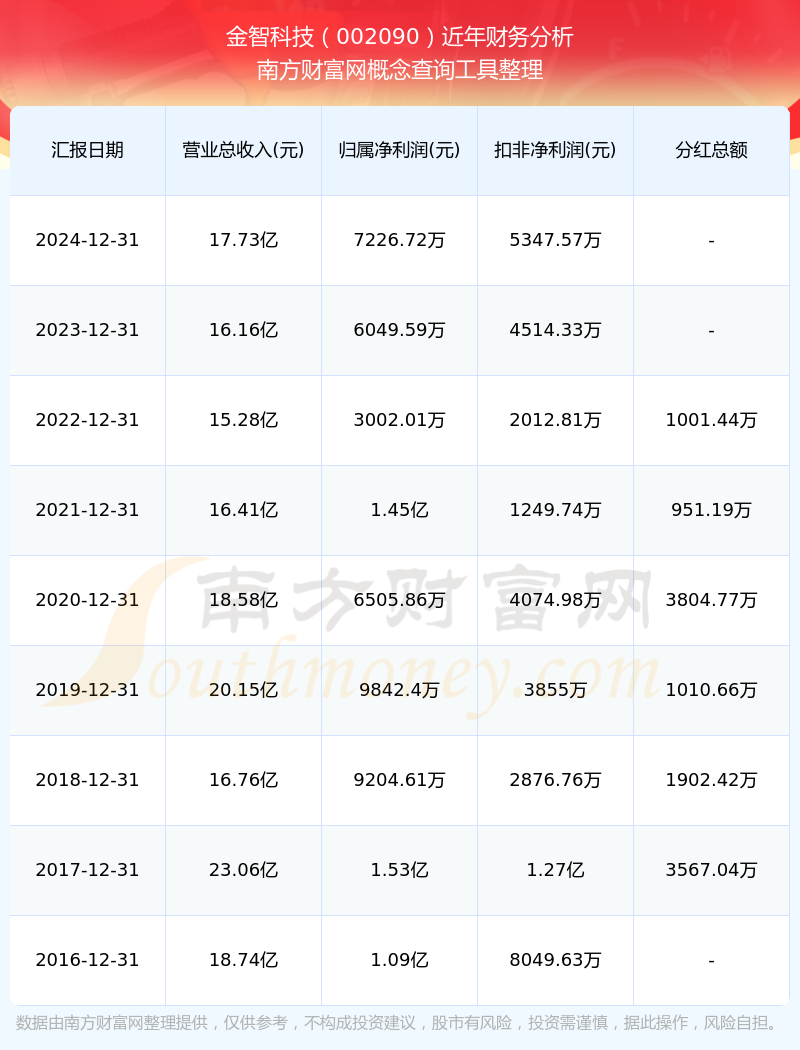Select the 3002.01万 net profit cell
The width and height of the screenshot is (800, 1050).
tap(400, 420)
